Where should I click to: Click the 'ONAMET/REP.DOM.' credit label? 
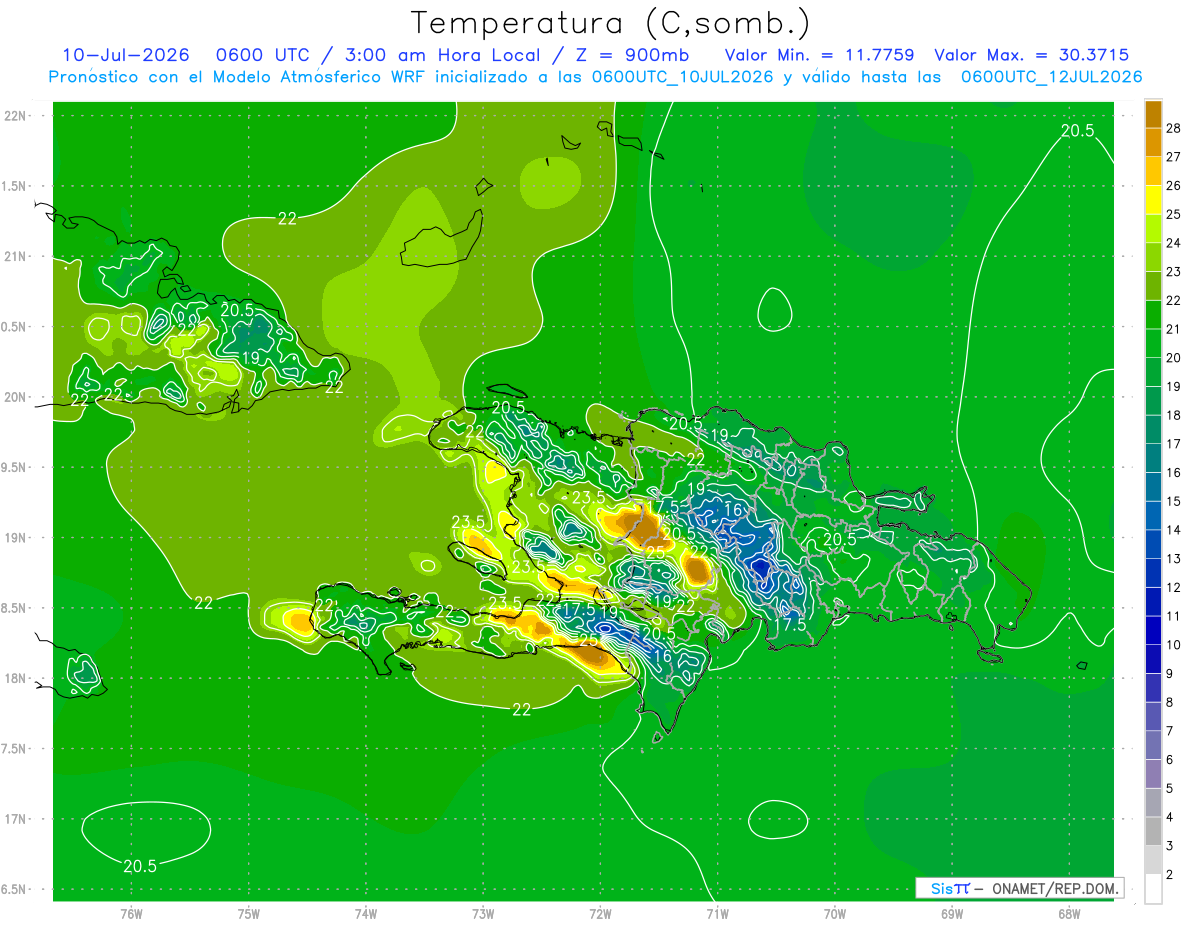tap(1054, 888)
